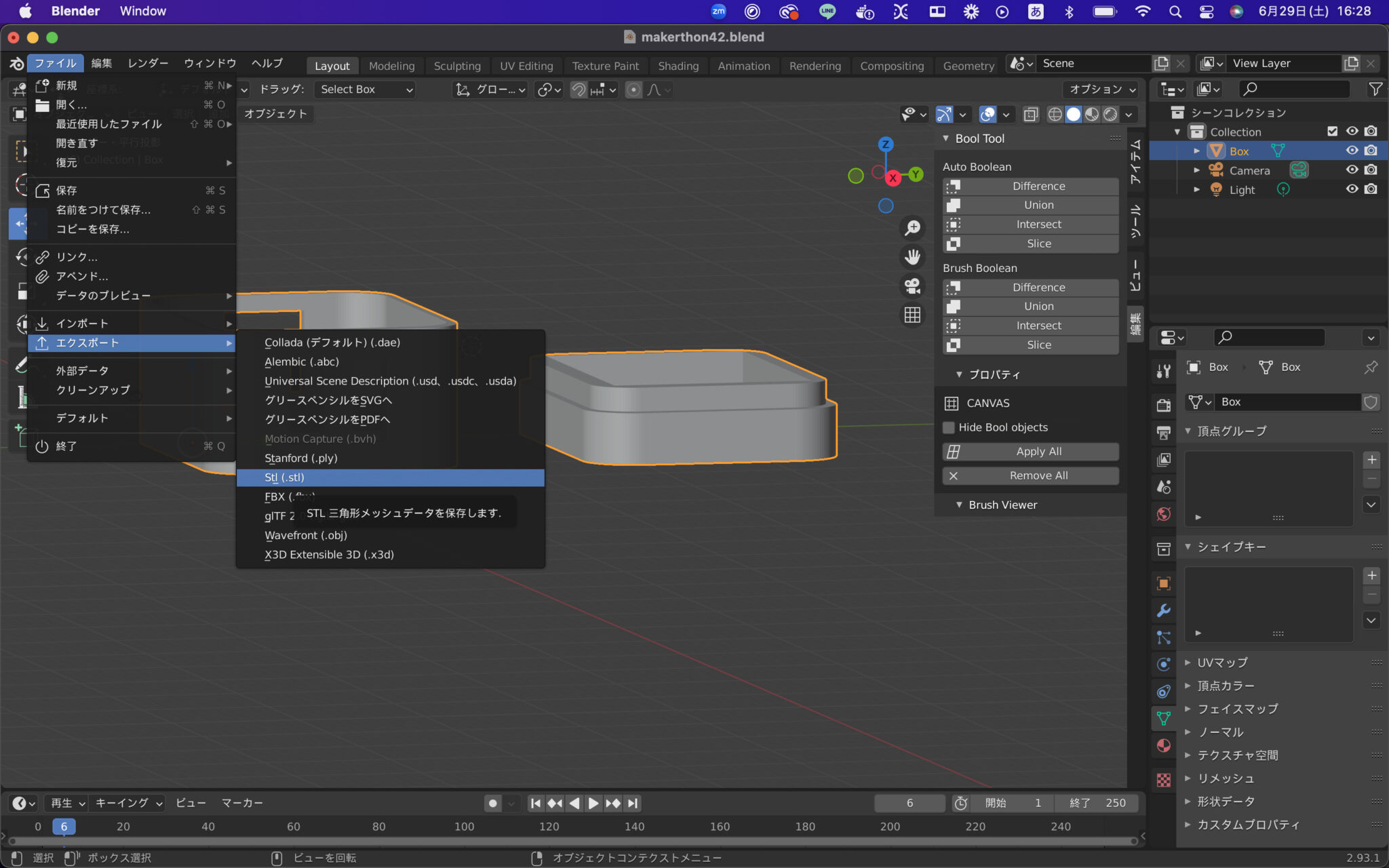Click Remove All in the Bool Tool panel
The width and height of the screenshot is (1389, 868).
coord(1030,475)
